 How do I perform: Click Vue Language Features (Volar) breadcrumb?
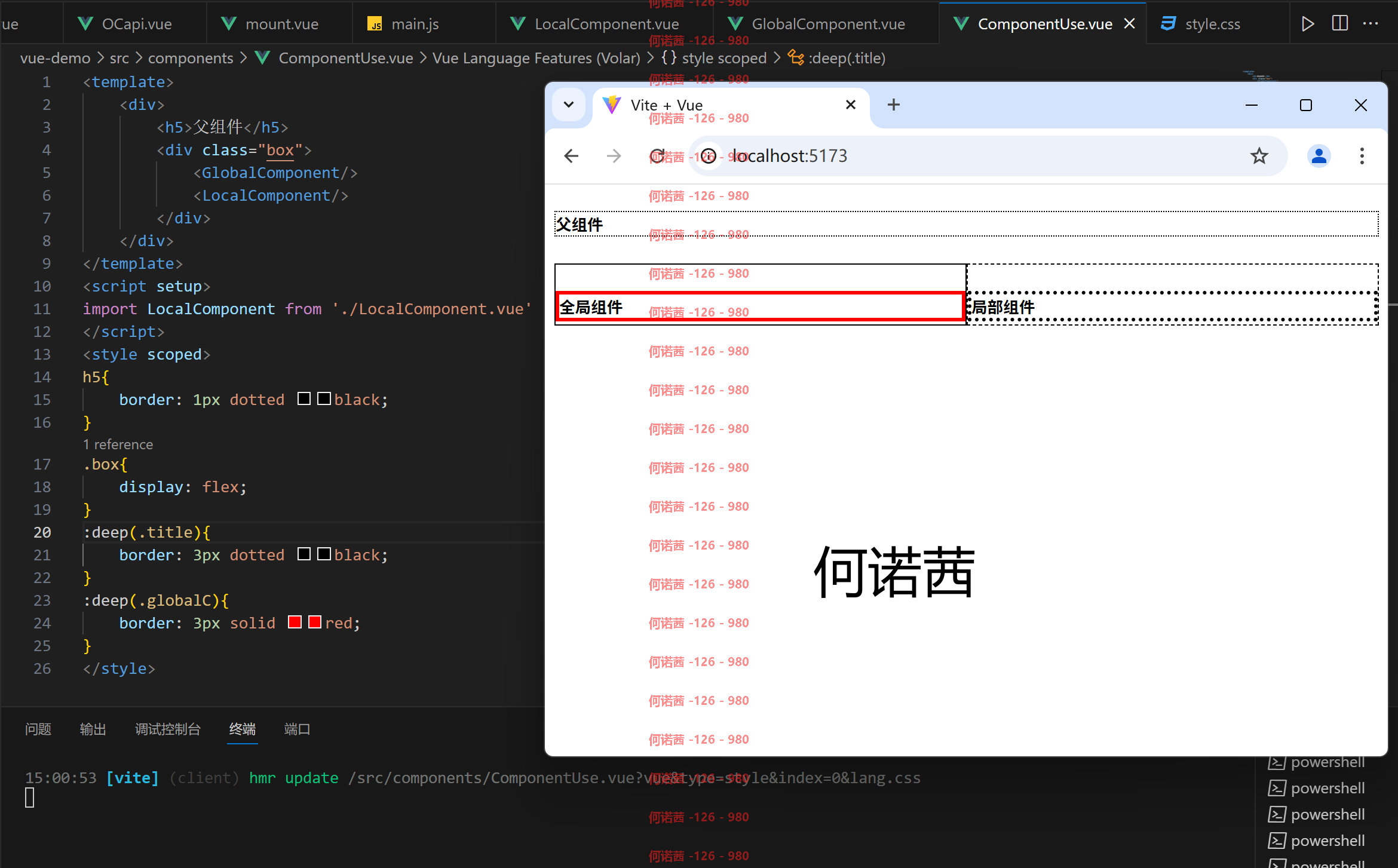pos(536,58)
